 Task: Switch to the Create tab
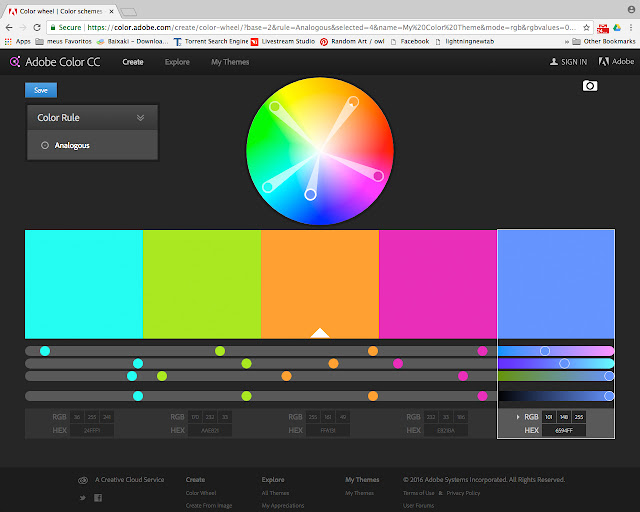[x=133, y=62]
